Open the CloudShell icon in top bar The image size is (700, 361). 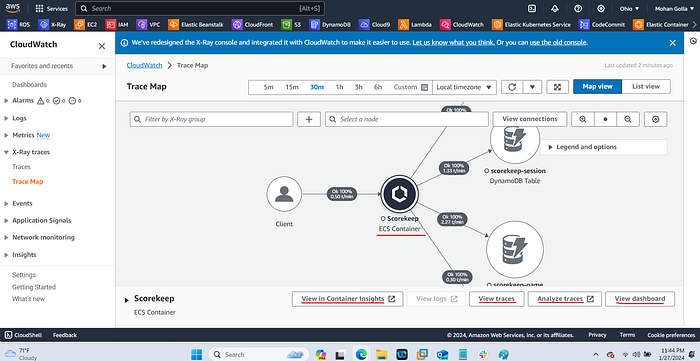(532, 8)
